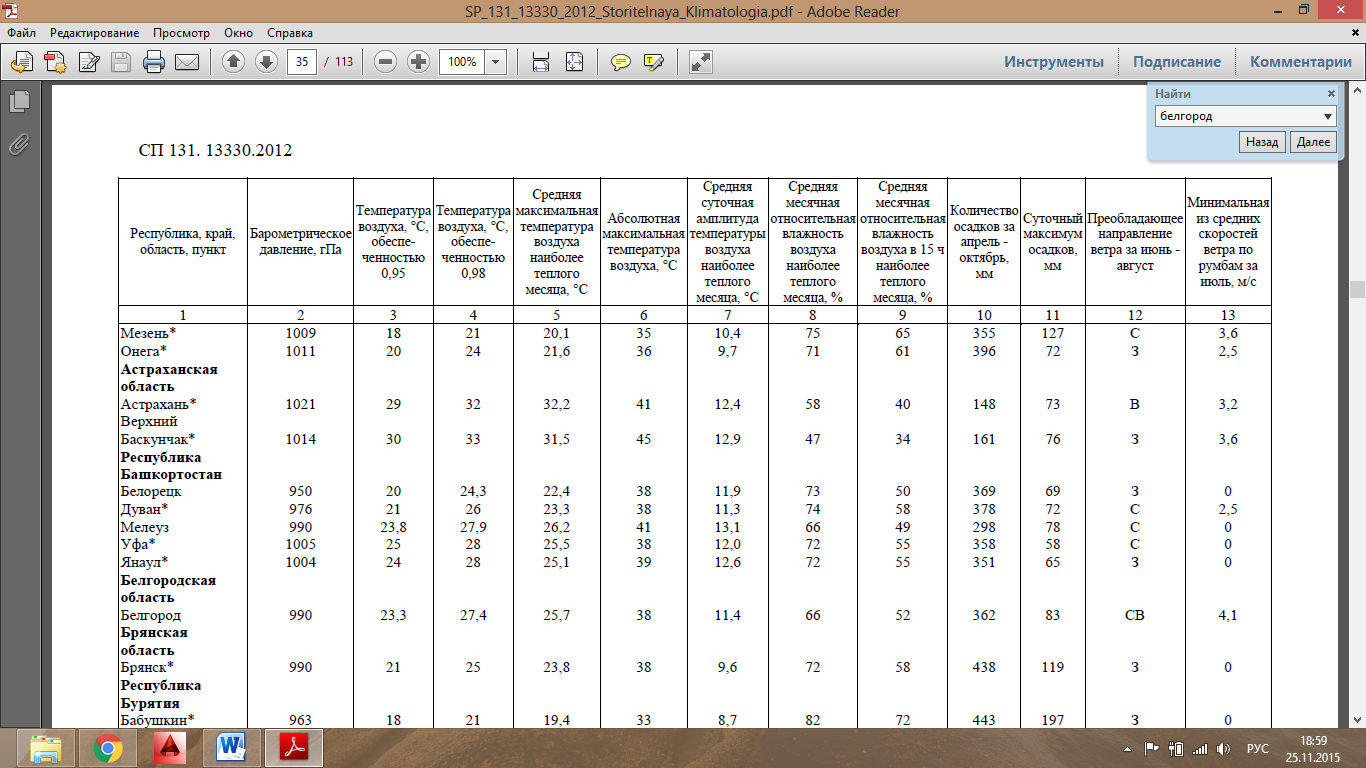
Task: Open the Редактирование menu
Action: click(x=96, y=33)
